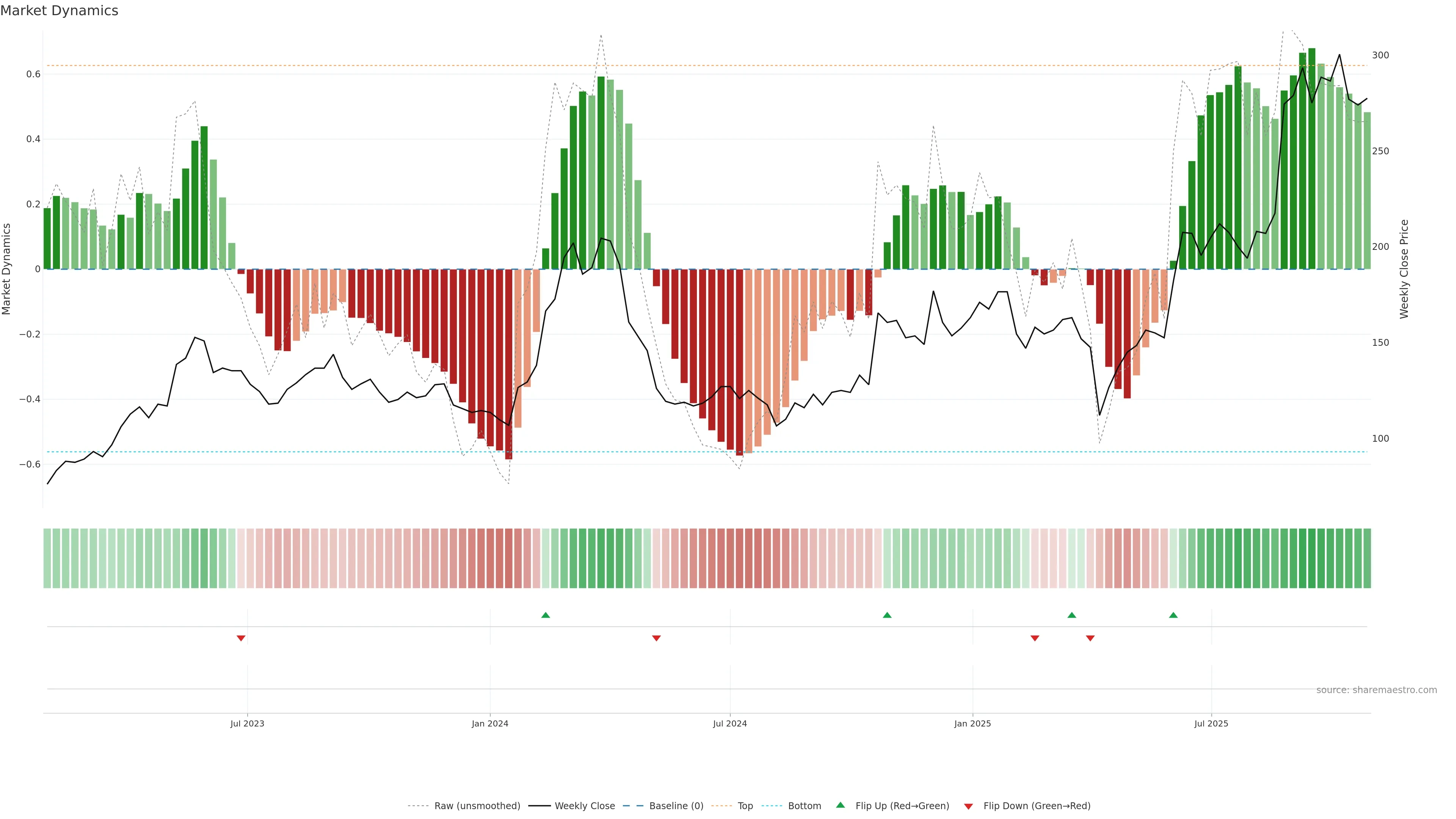Click the green flip-up triangle after Jan 2024
Viewport: 1456px width, 819px height.
(x=546, y=615)
